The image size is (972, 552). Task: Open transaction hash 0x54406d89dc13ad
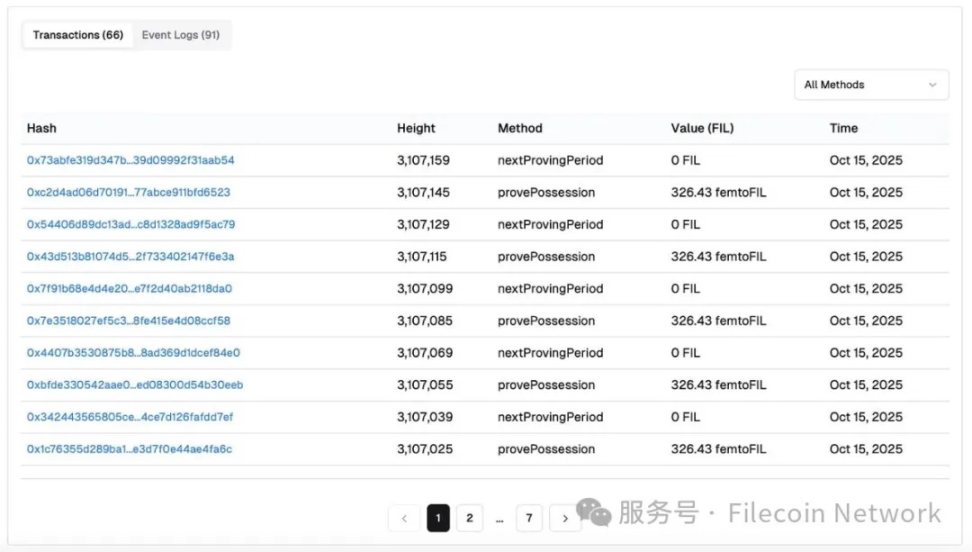pos(130,224)
